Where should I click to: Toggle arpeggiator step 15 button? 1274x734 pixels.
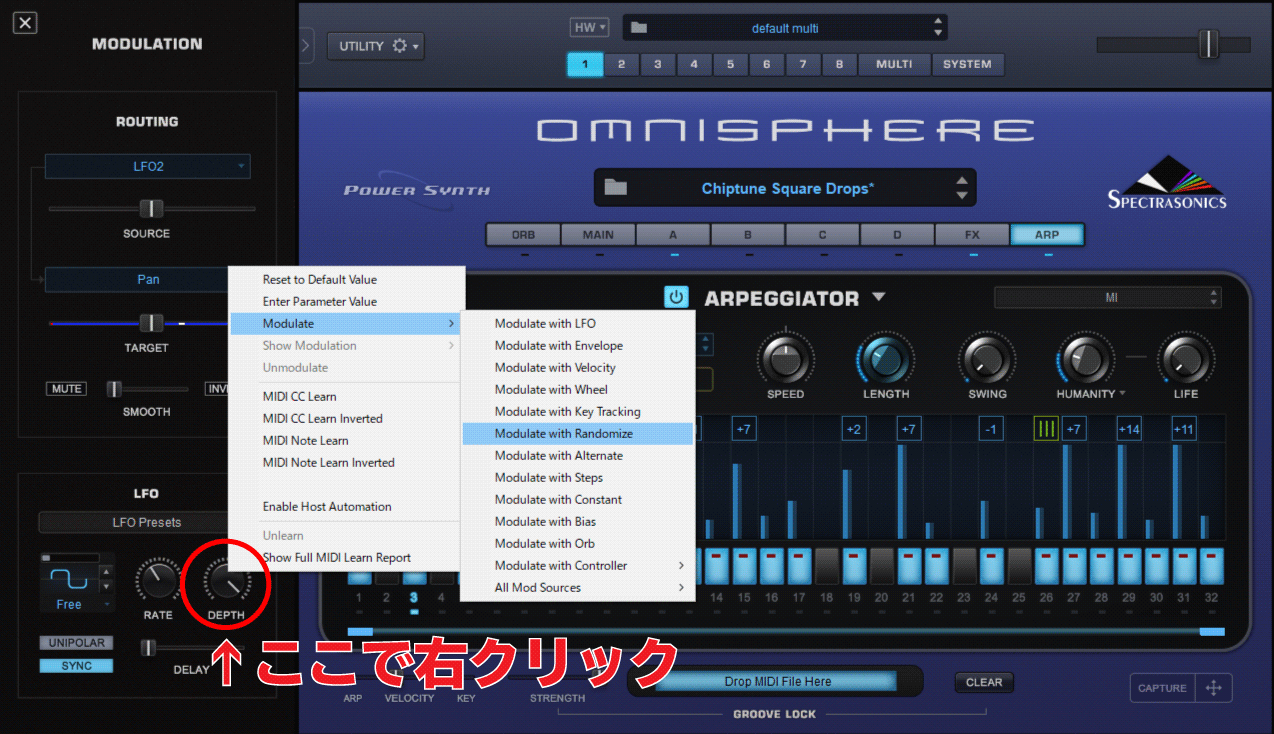click(744, 565)
